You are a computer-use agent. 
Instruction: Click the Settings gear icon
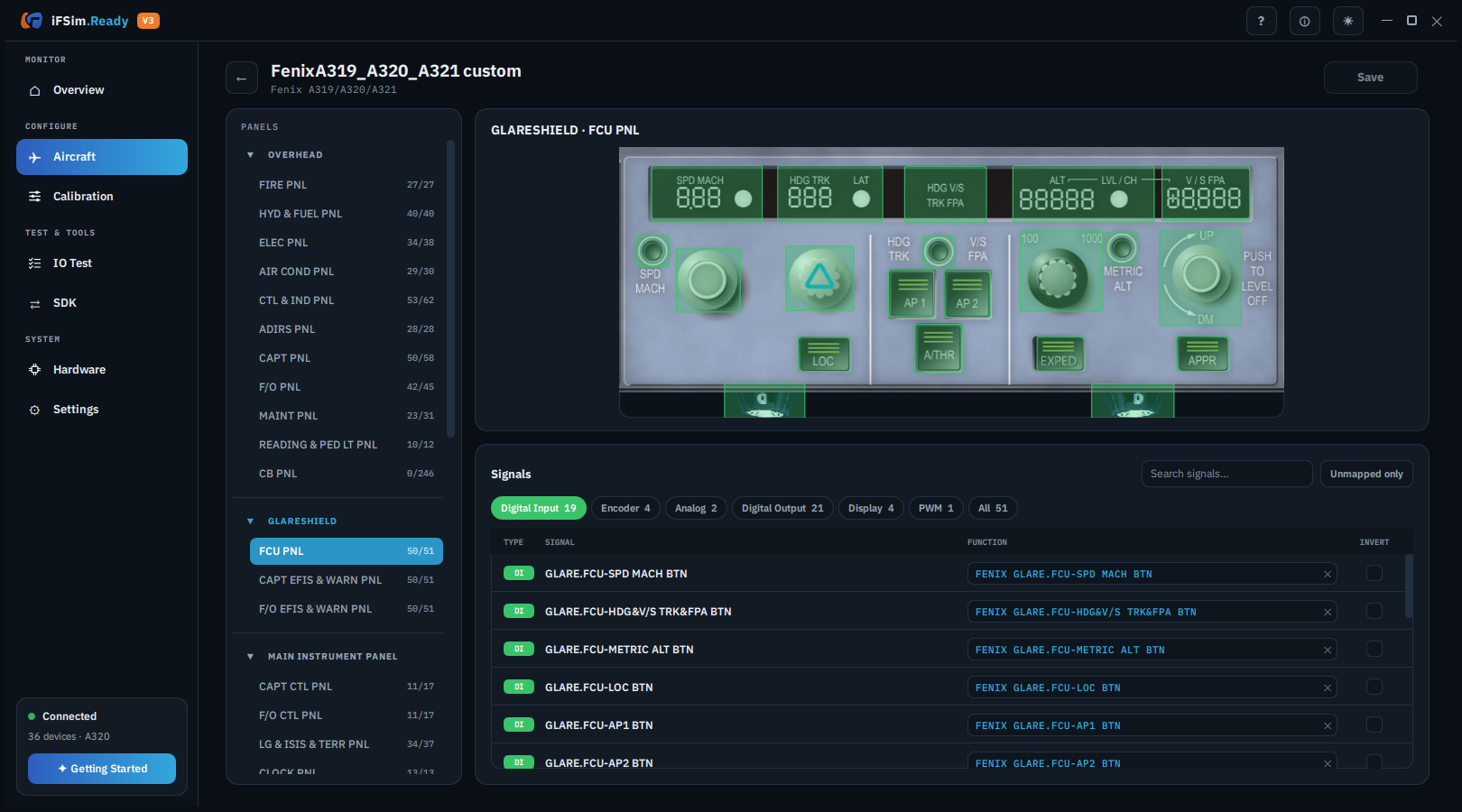click(35, 410)
